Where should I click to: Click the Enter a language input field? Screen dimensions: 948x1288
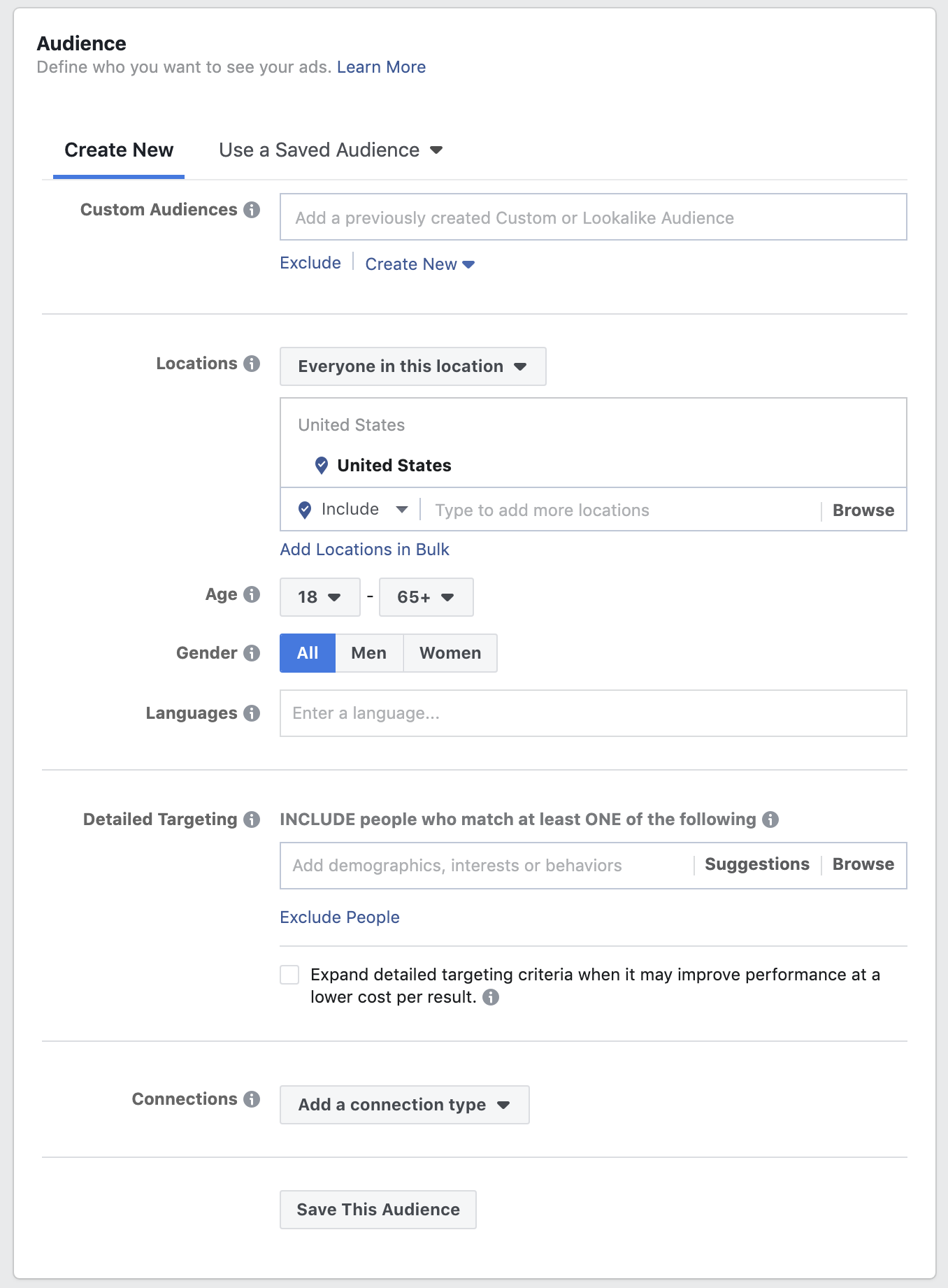pyautogui.click(x=593, y=713)
